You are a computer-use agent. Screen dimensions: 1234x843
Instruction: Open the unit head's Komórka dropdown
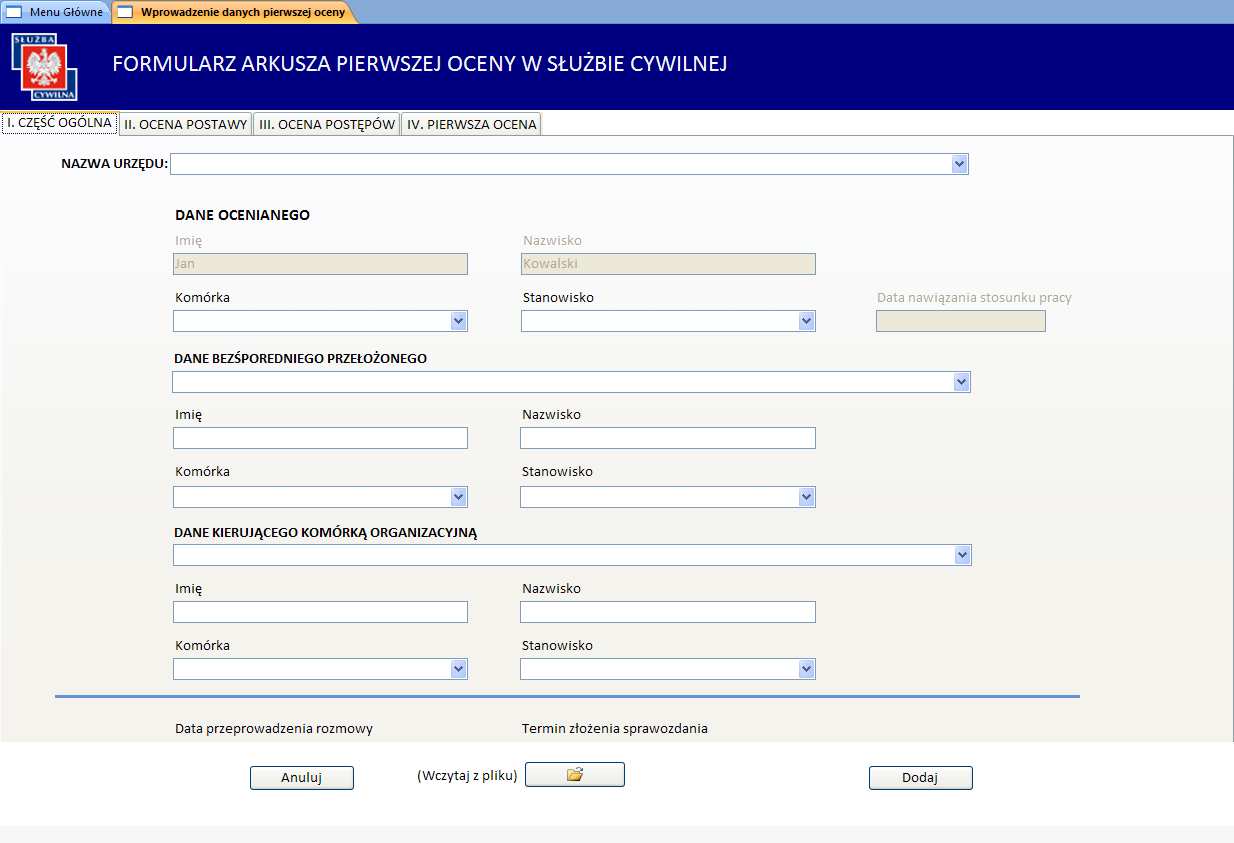click(458, 669)
